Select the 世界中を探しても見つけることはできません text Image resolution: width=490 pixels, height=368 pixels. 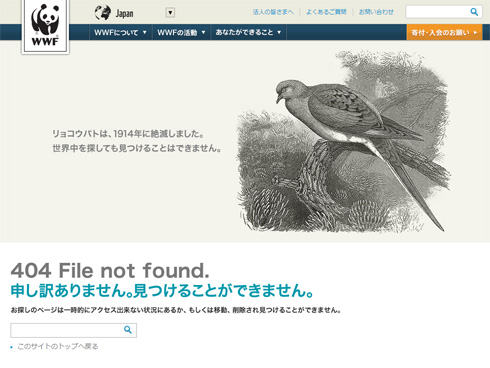coord(137,148)
